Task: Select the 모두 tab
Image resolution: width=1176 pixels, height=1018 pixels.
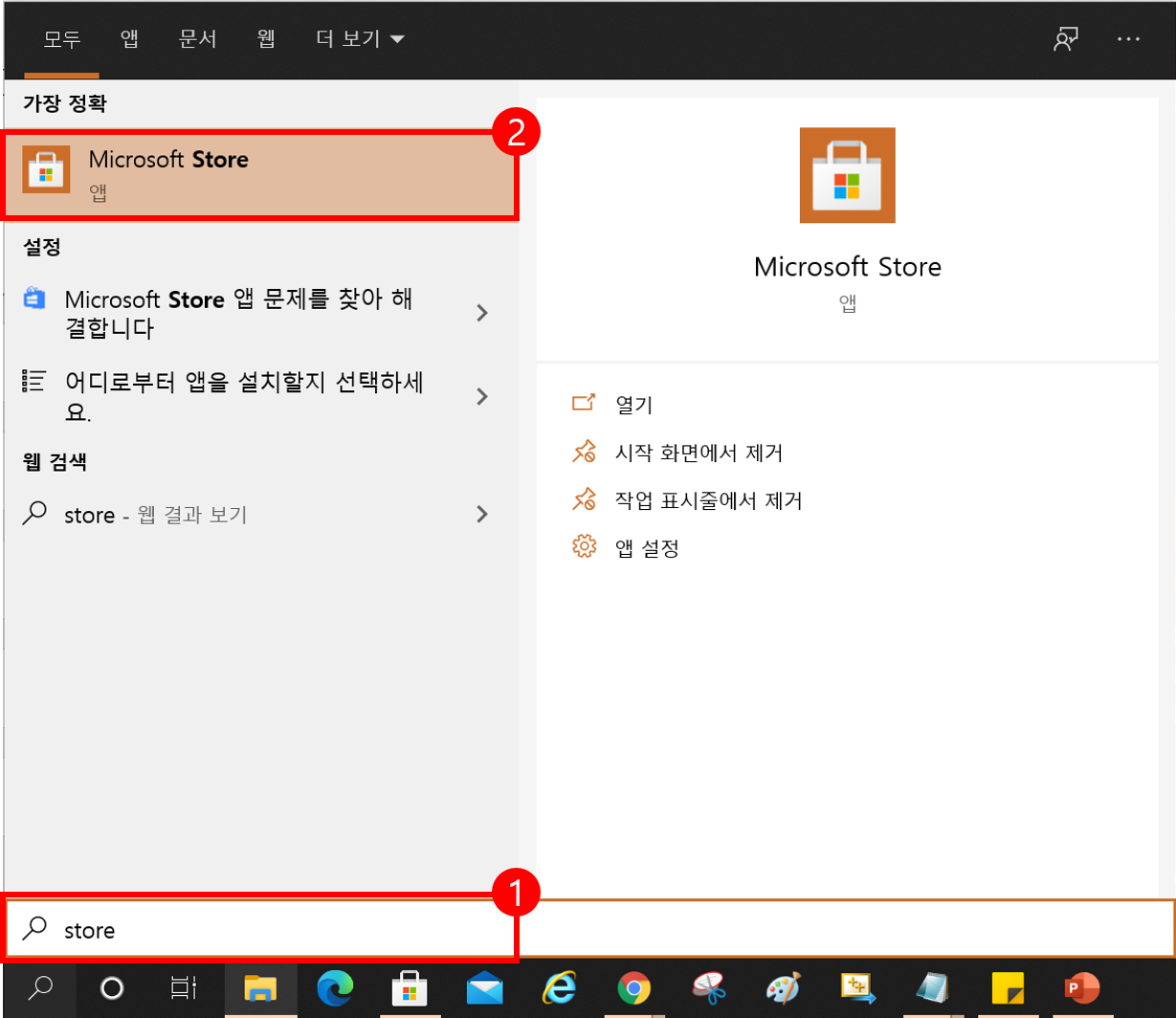Action: point(62,39)
